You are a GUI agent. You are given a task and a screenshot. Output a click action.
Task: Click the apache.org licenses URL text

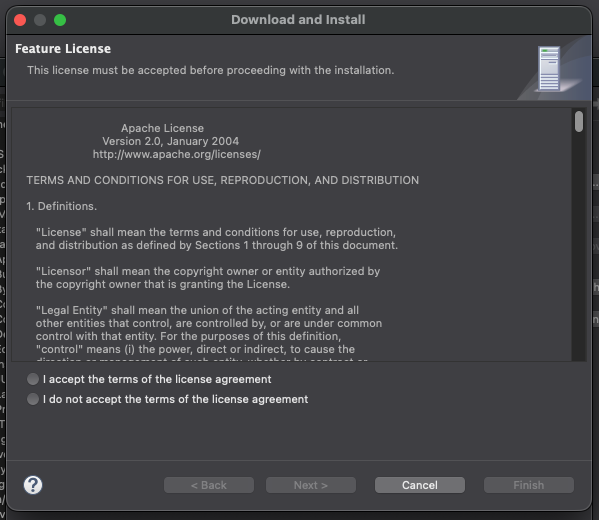pos(176,154)
